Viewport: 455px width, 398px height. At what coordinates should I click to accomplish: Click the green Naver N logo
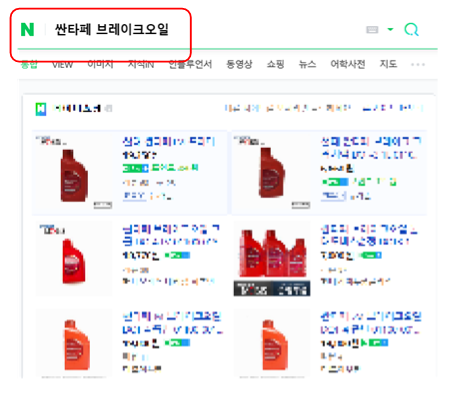coord(27,29)
